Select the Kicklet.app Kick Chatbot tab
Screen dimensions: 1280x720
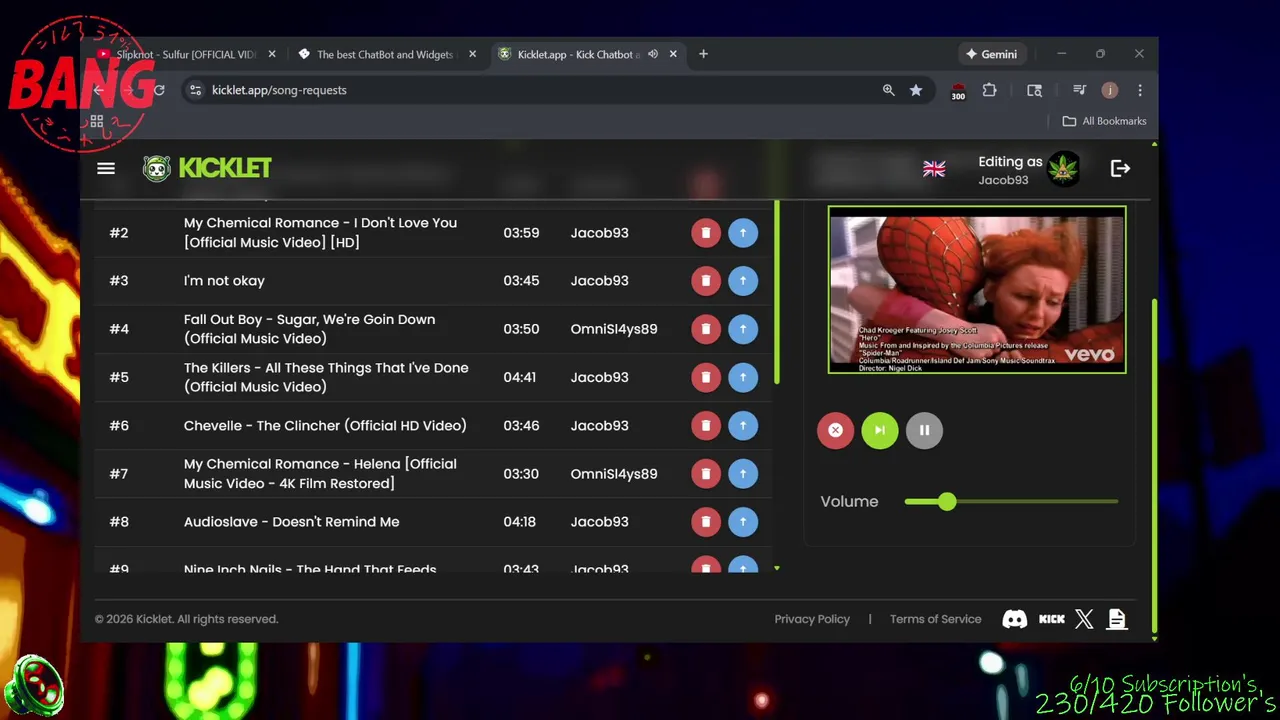tap(578, 54)
